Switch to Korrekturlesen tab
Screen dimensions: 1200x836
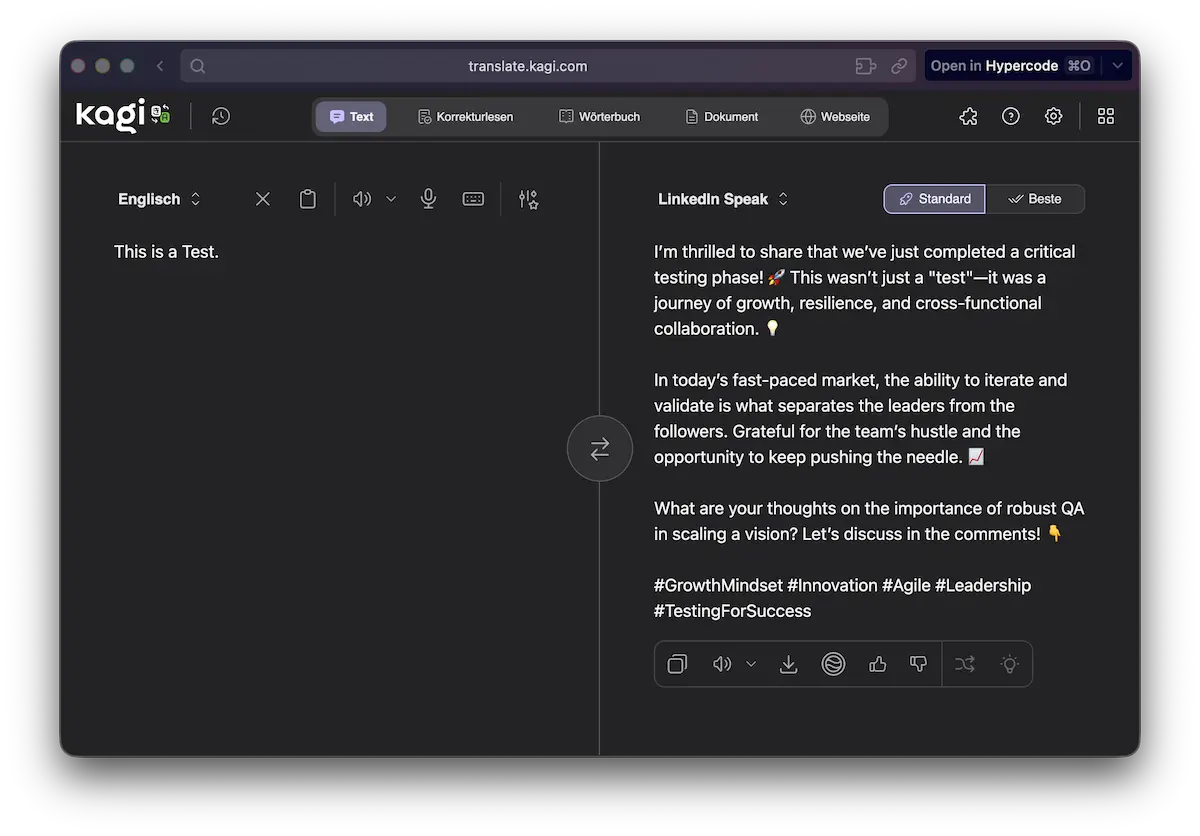pyautogui.click(x=465, y=116)
